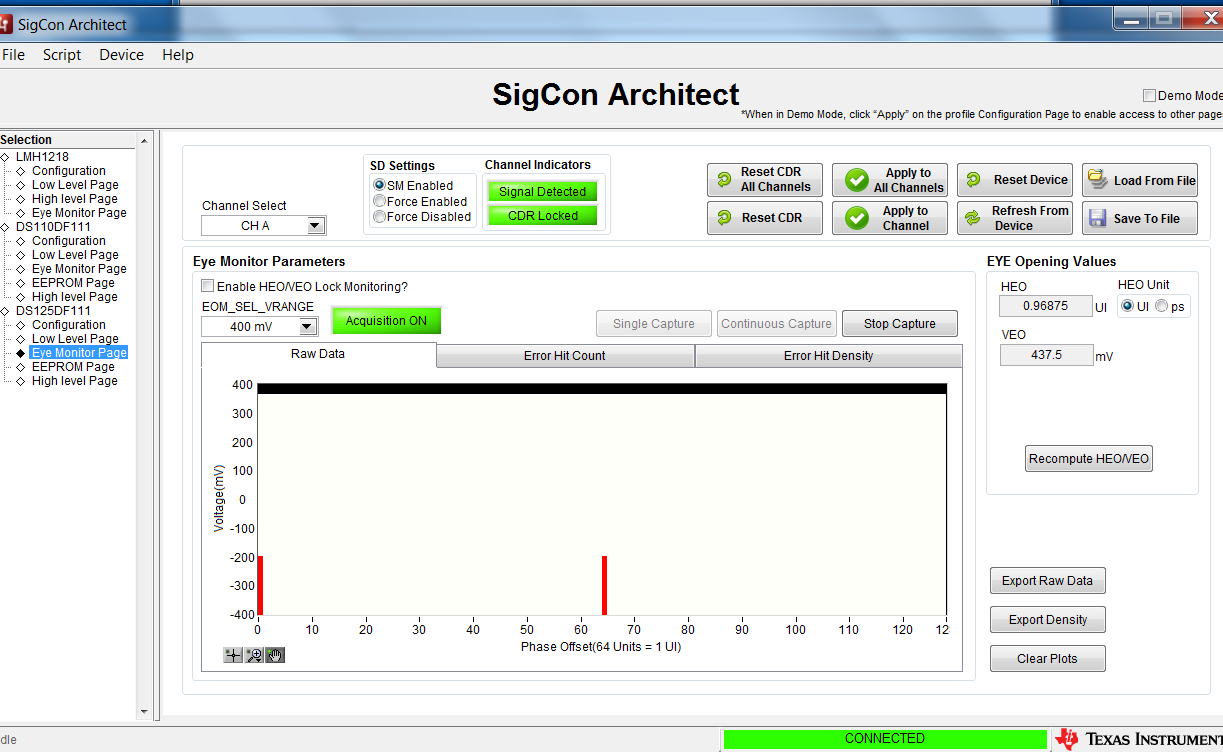The width and height of the screenshot is (1223, 752).
Task: Open the Device menu
Action: 121,55
